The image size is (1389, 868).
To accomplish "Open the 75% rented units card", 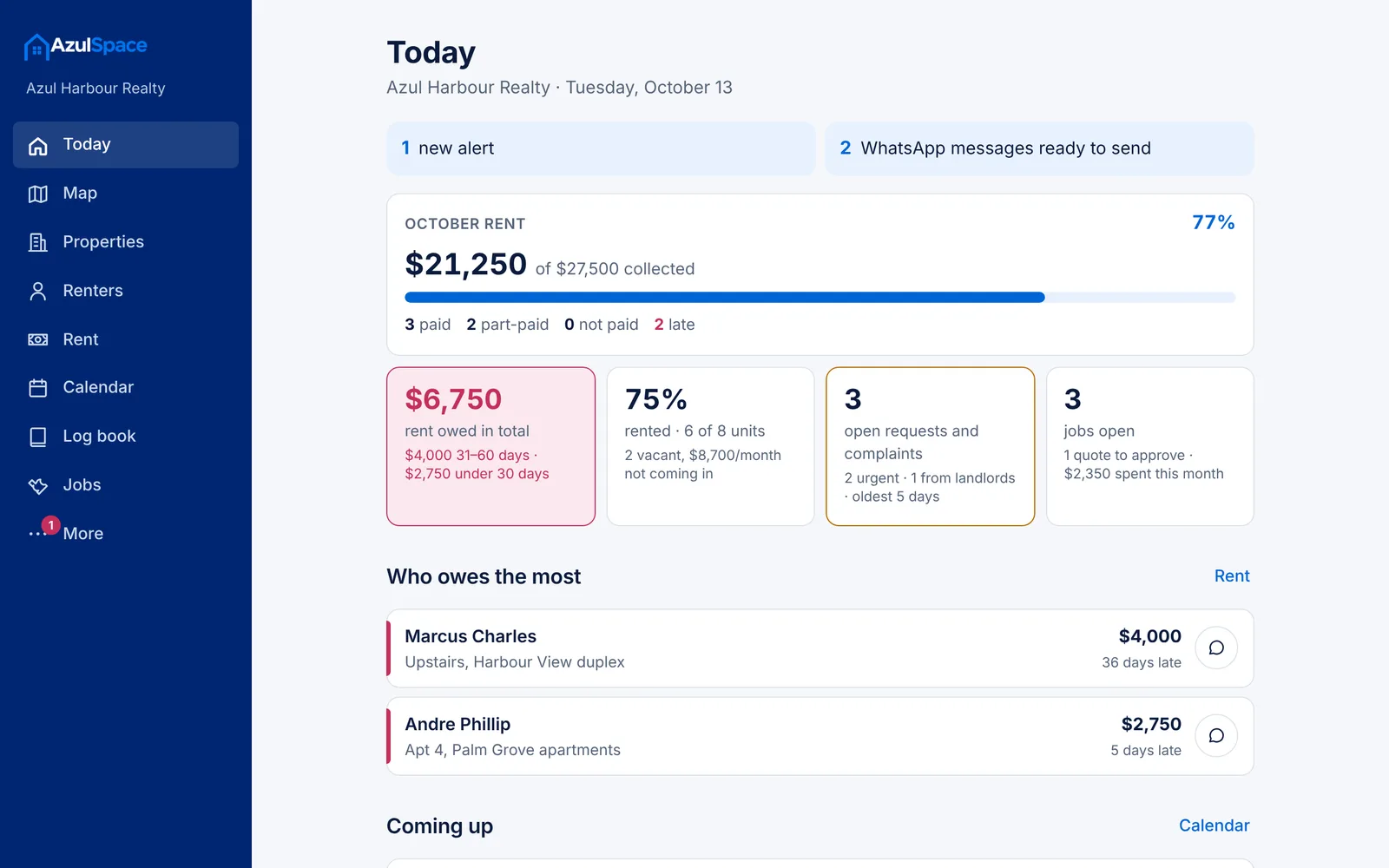I will pos(710,446).
